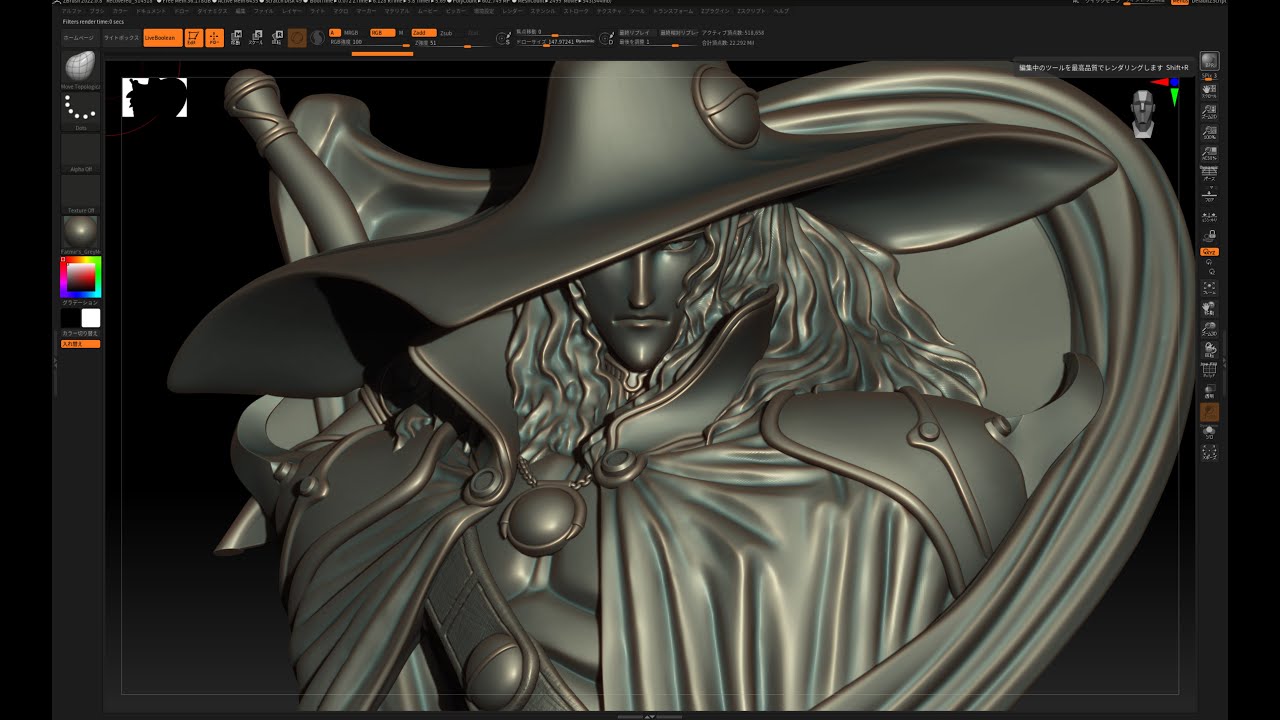Click the ライトボックス (LightBox) button
This screenshot has height=720, width=1280.
[121, 38]
